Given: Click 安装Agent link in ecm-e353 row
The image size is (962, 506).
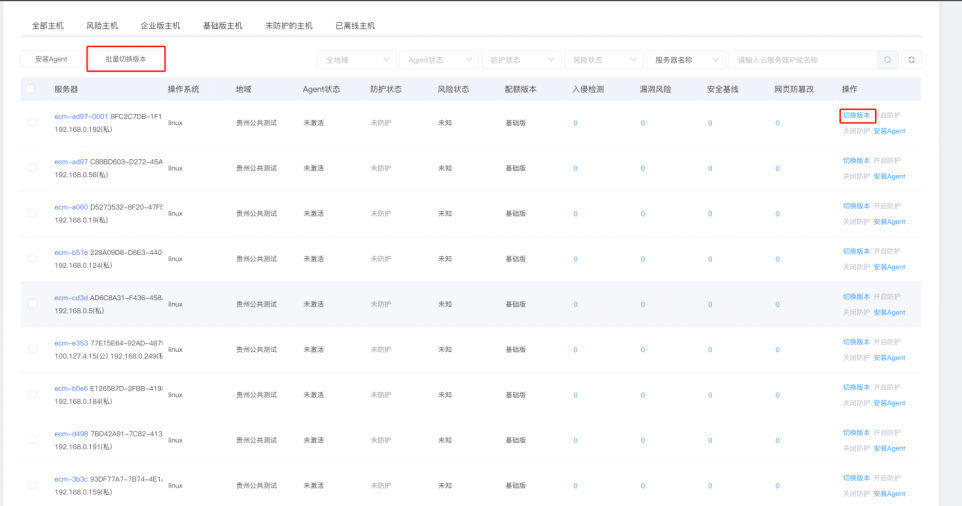Looking at the screenshot, I should click(x=890, y=358).
